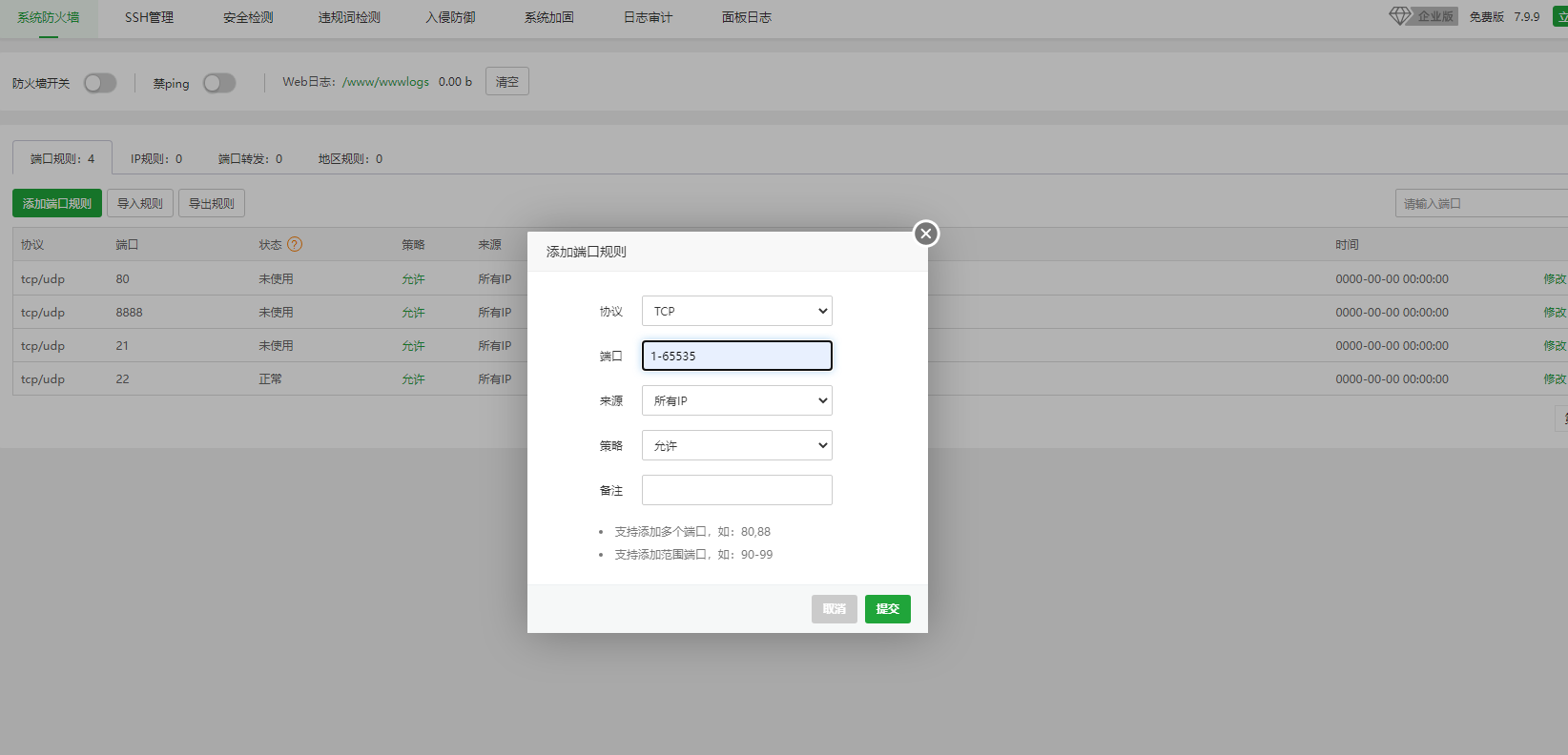
Task: Select the 端口规则: 4 tab
Action: pyautogui.click(x=62, y=158)
